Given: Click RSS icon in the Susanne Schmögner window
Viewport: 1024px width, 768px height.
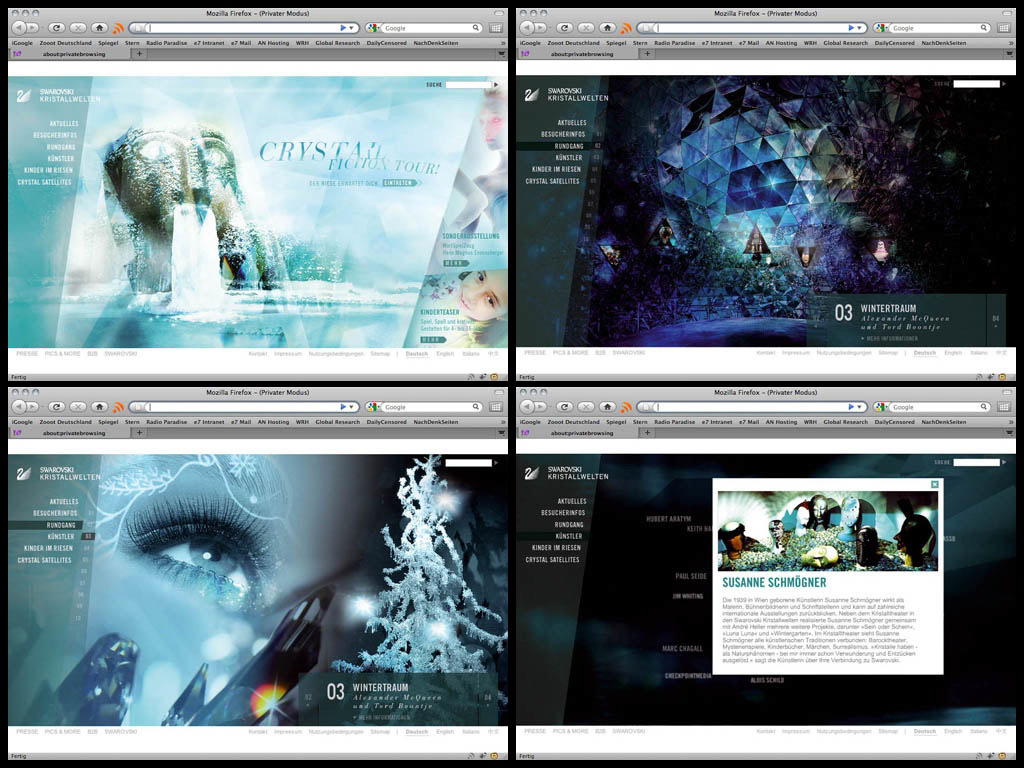Looking at the screenshot, I should [x=626, y=407].
